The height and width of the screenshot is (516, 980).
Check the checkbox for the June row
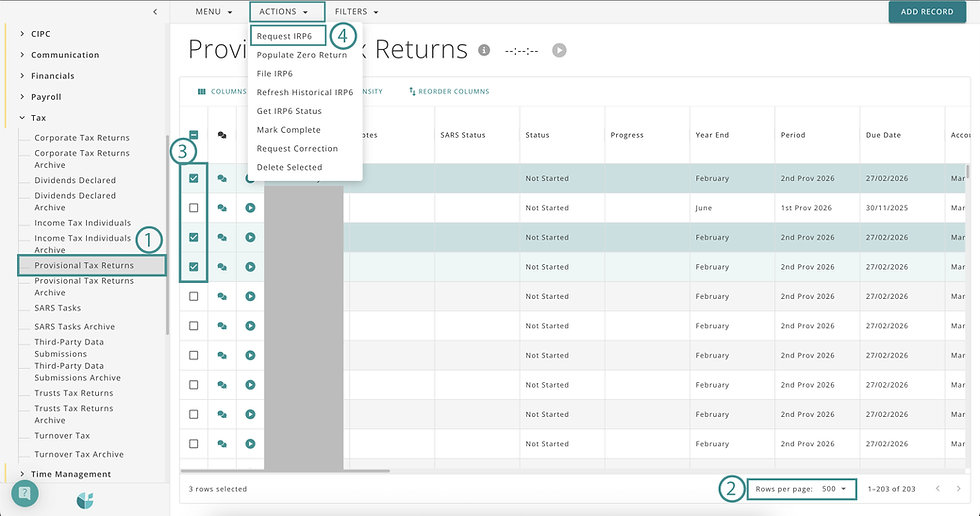[x=194, y=208]
